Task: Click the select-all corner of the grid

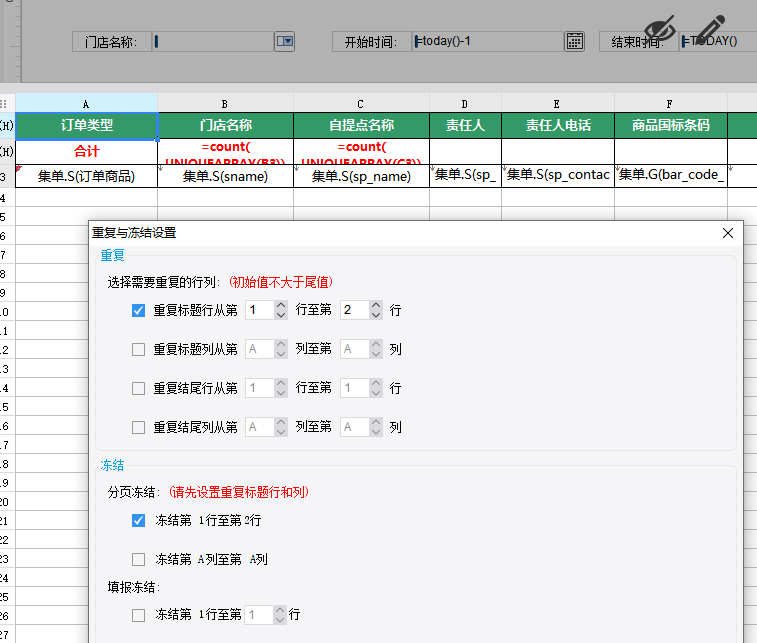Action: [6, 103]
